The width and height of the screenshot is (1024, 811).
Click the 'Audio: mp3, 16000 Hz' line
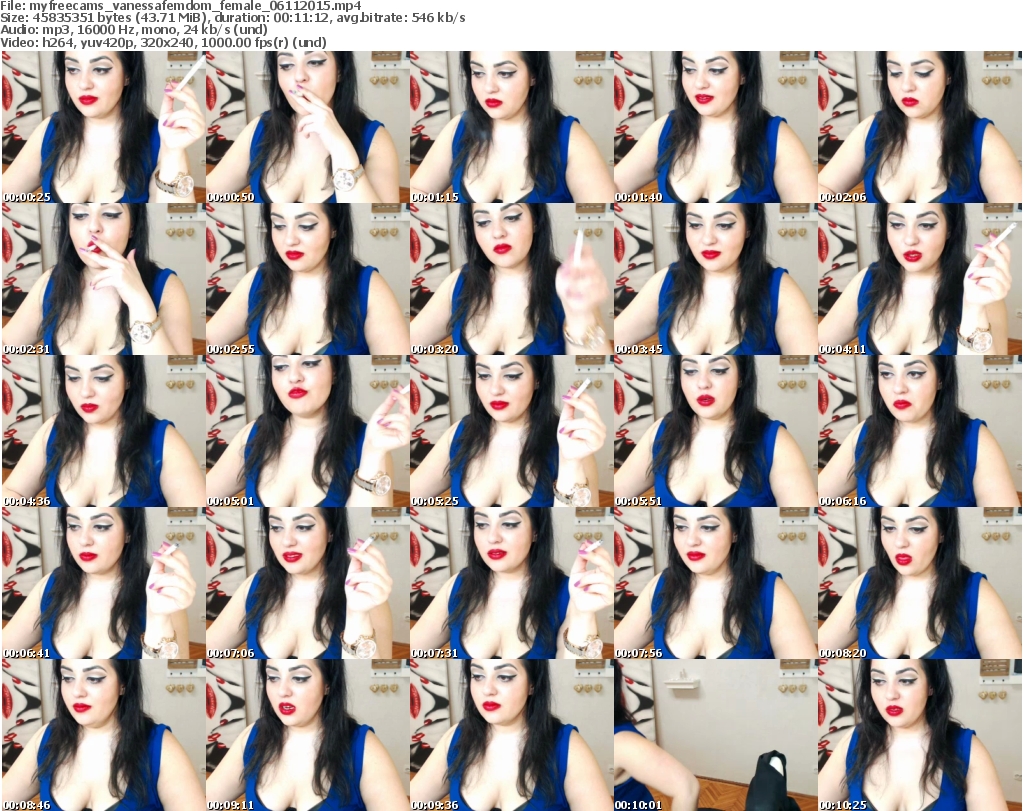pos(134,29)
